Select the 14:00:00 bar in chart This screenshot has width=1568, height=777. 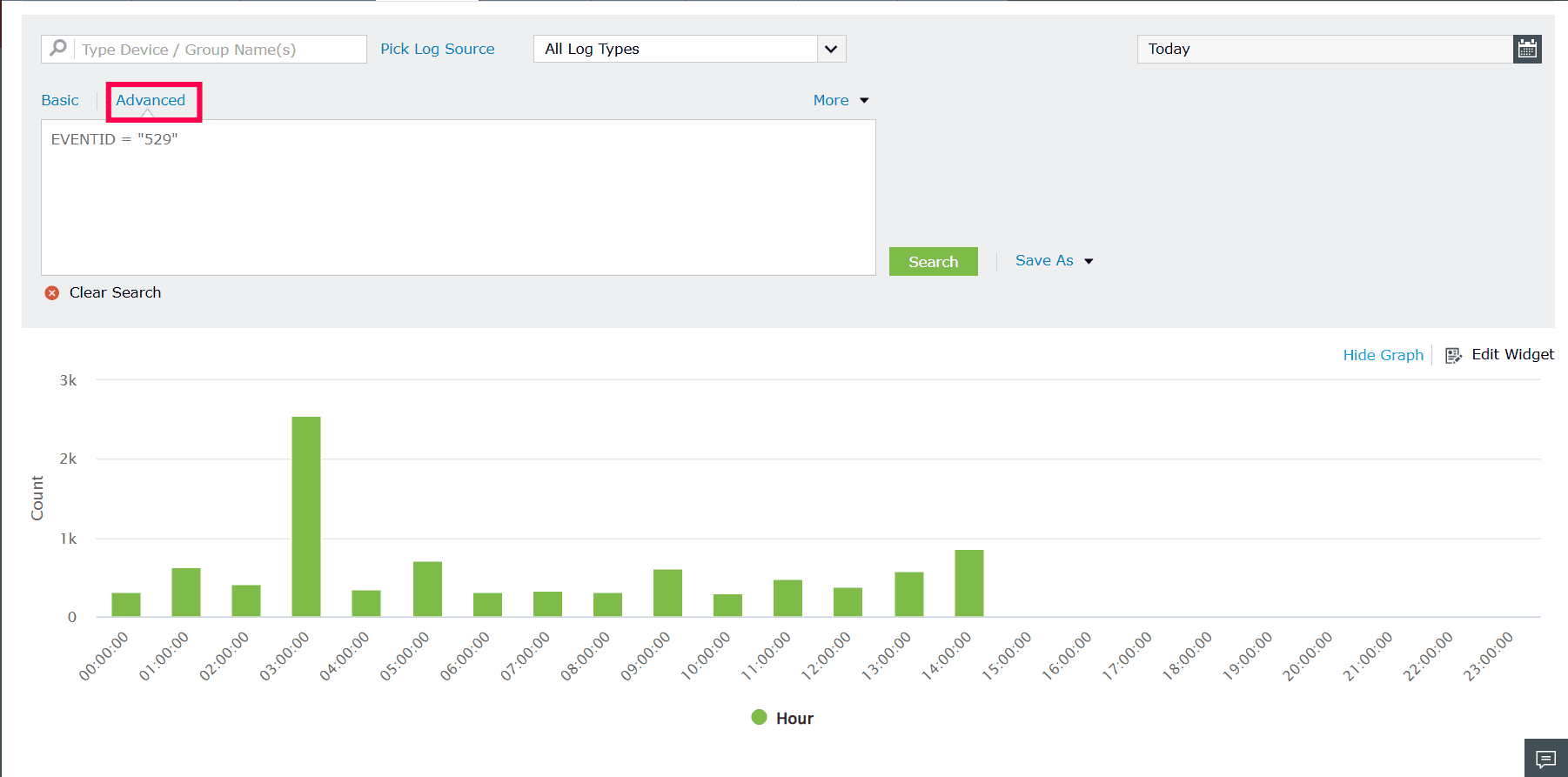(969, 583)
